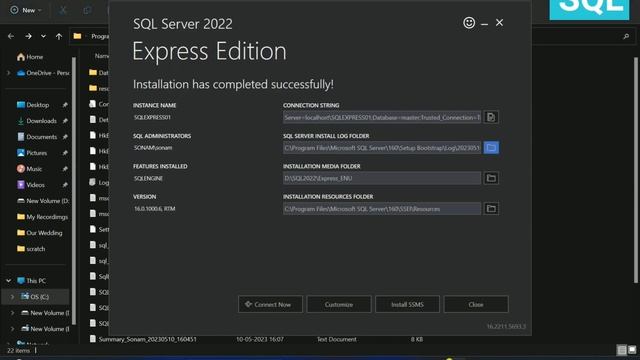Click the address bar folder icon
Viewport: 640px width, 360px height.
(x=77, y=36)
